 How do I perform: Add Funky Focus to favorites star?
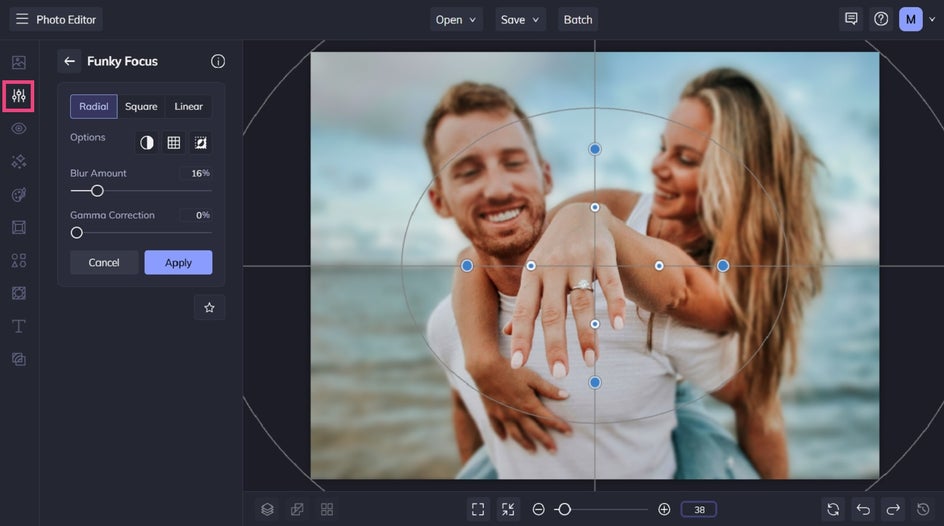[210, 308]
